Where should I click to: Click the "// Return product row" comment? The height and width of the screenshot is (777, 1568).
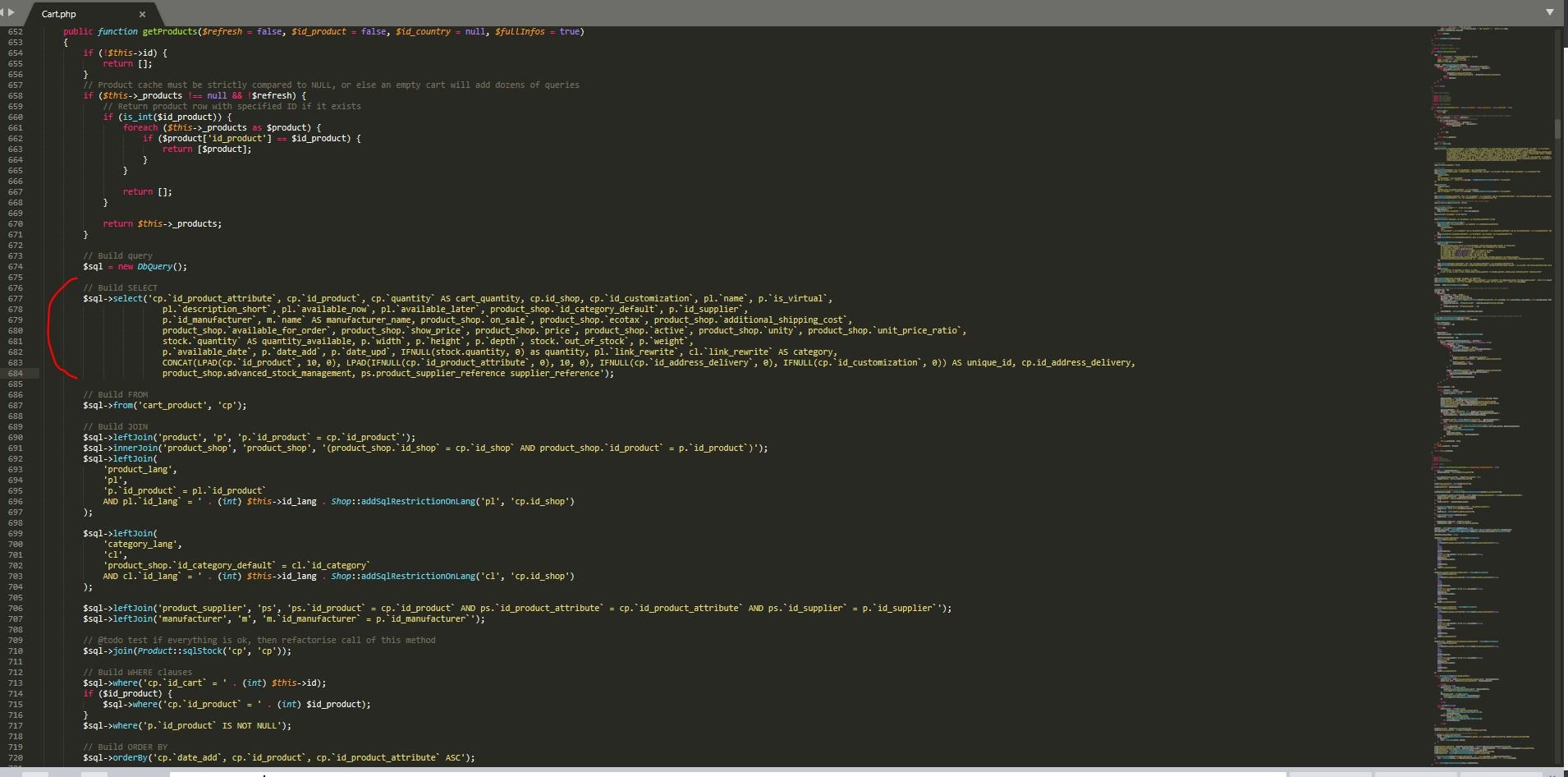tap(232, 107)
